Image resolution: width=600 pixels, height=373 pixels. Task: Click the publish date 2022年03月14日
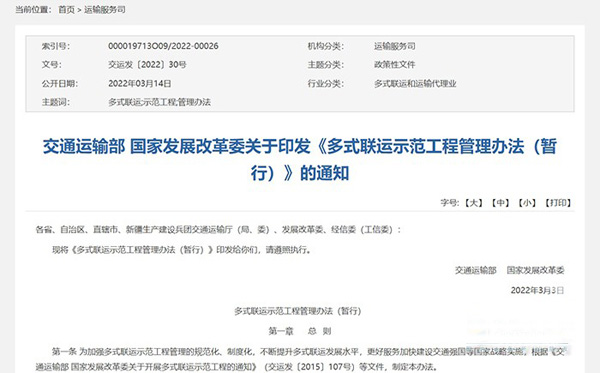coord(140,83)
